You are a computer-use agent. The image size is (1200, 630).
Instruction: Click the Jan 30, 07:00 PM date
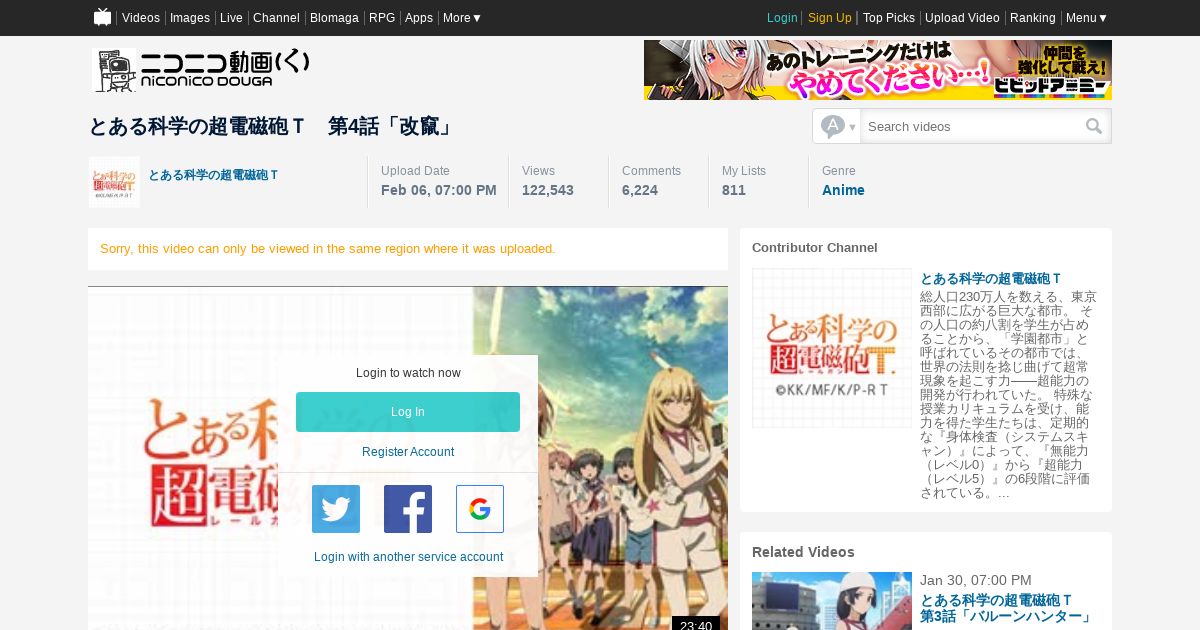pyautogui.click(x=976, y=580)
